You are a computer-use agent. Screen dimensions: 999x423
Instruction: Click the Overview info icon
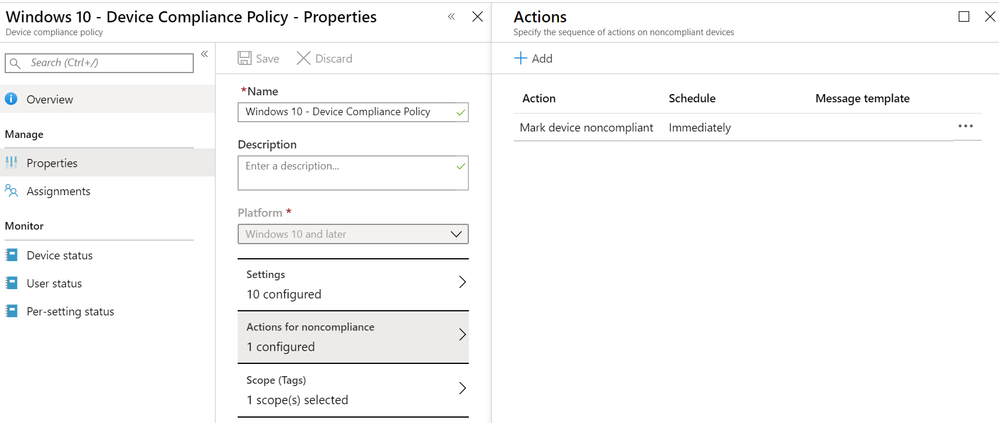click(11, 99)
